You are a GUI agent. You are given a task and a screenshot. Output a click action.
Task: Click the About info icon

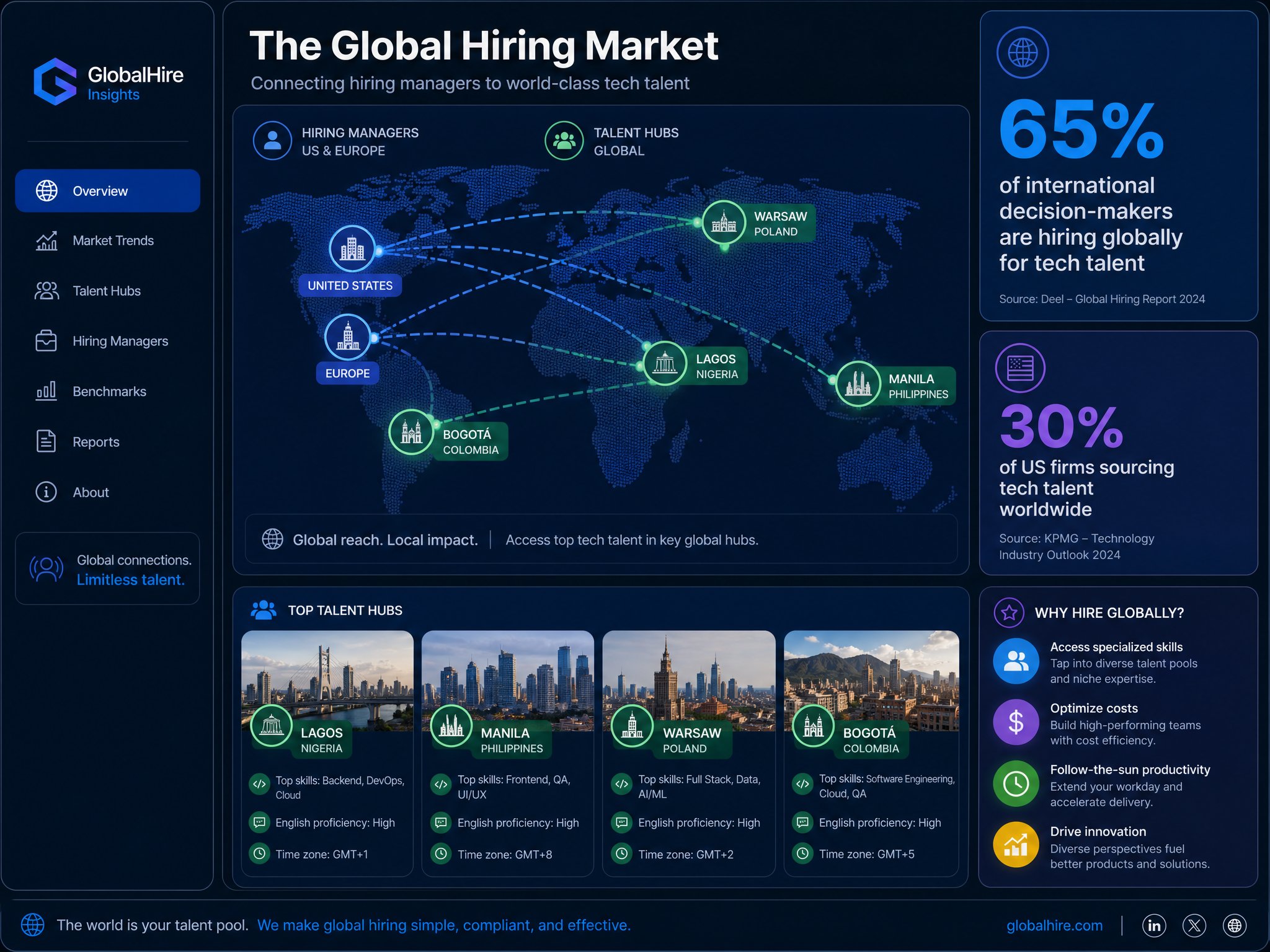tap(46, 492)
